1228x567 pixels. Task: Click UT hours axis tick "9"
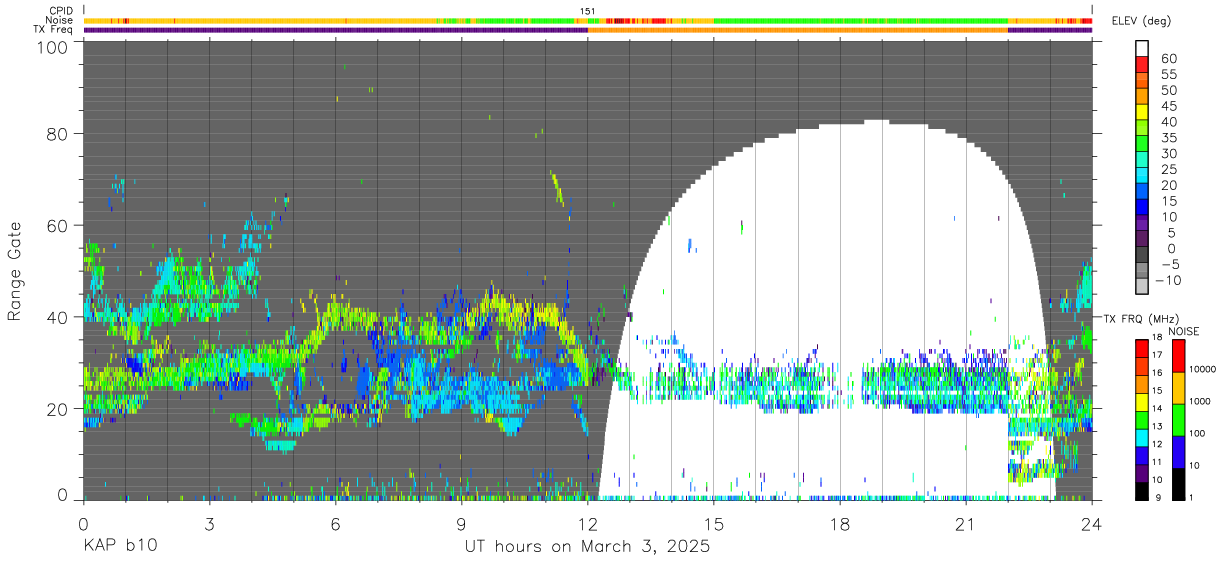point(461,524)
